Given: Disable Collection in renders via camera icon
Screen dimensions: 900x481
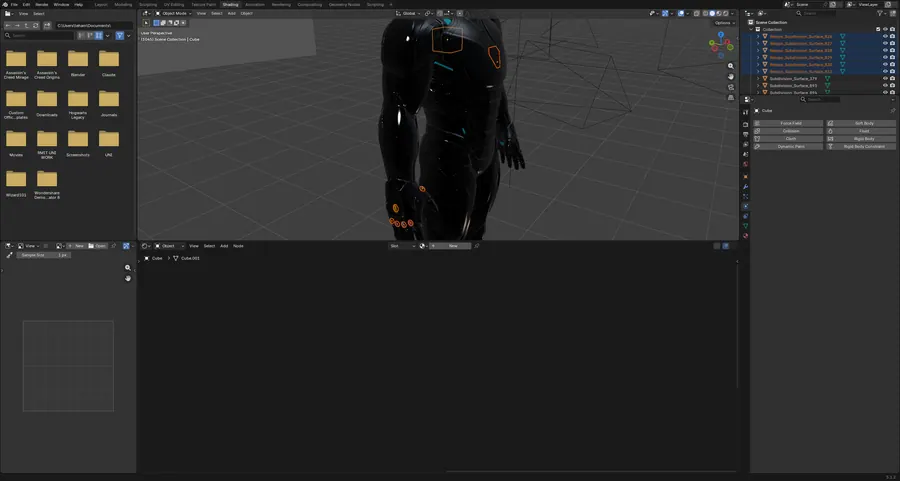Looking at the screenshot, I should point(892,29).
